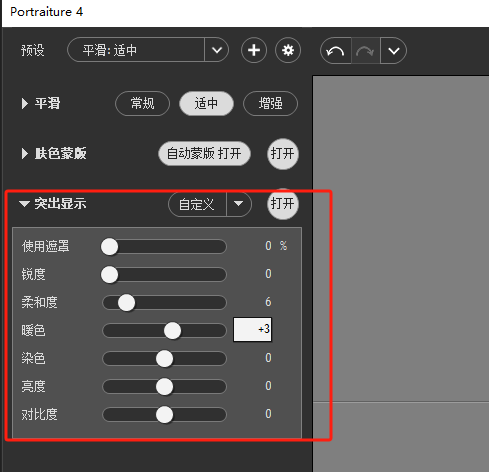Expand the 肤色蒙版 section triangle
Screen dimensions: 489x472
point(24,154)
